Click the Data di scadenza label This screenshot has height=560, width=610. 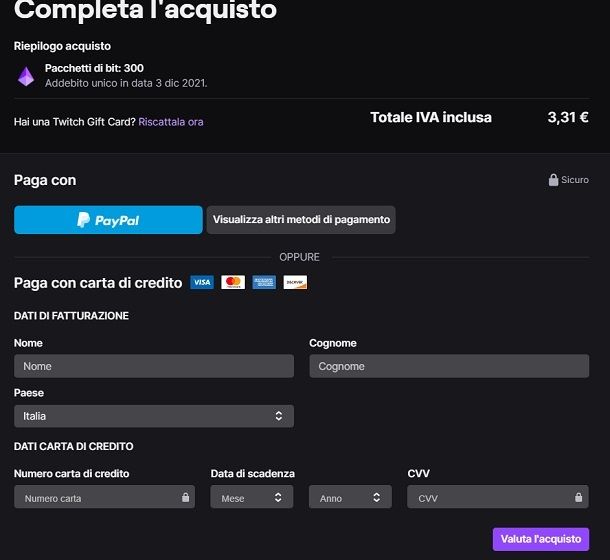(x=253, y=474)
